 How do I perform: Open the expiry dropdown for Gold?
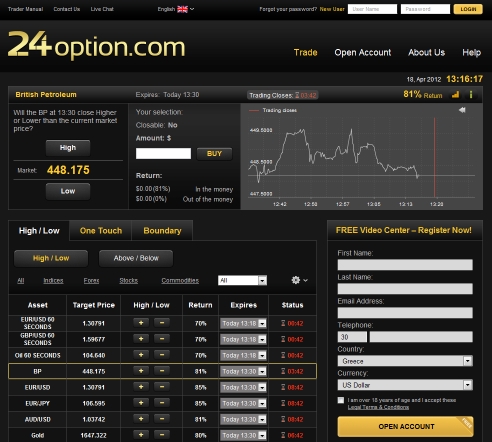(243, 435)
